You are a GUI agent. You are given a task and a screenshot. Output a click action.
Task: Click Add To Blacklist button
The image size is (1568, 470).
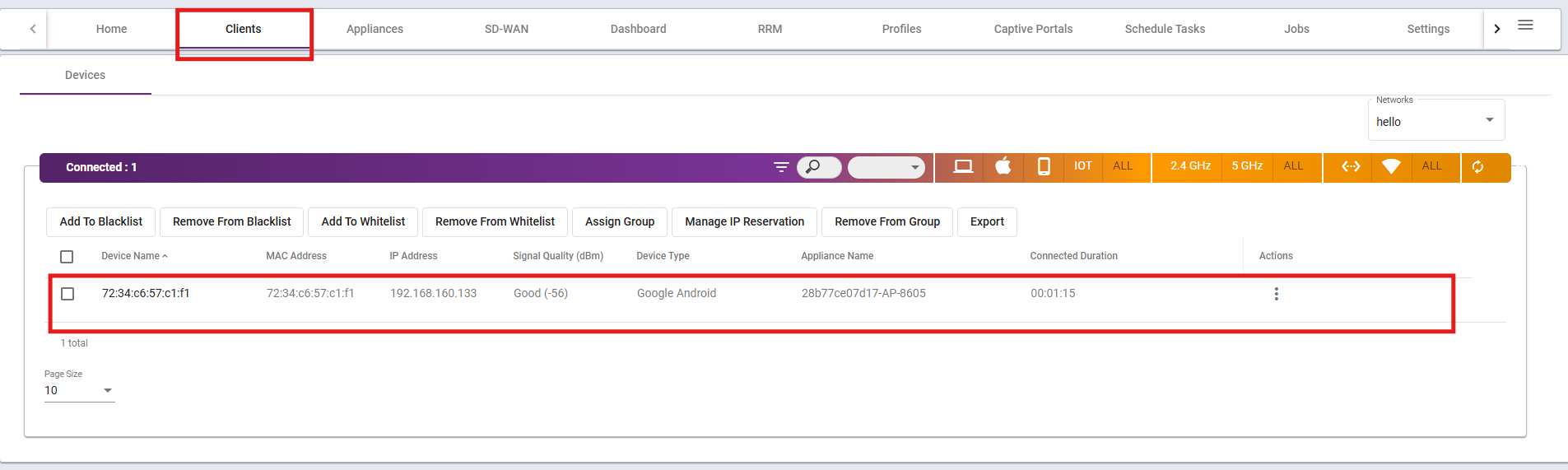pos(101,222)
